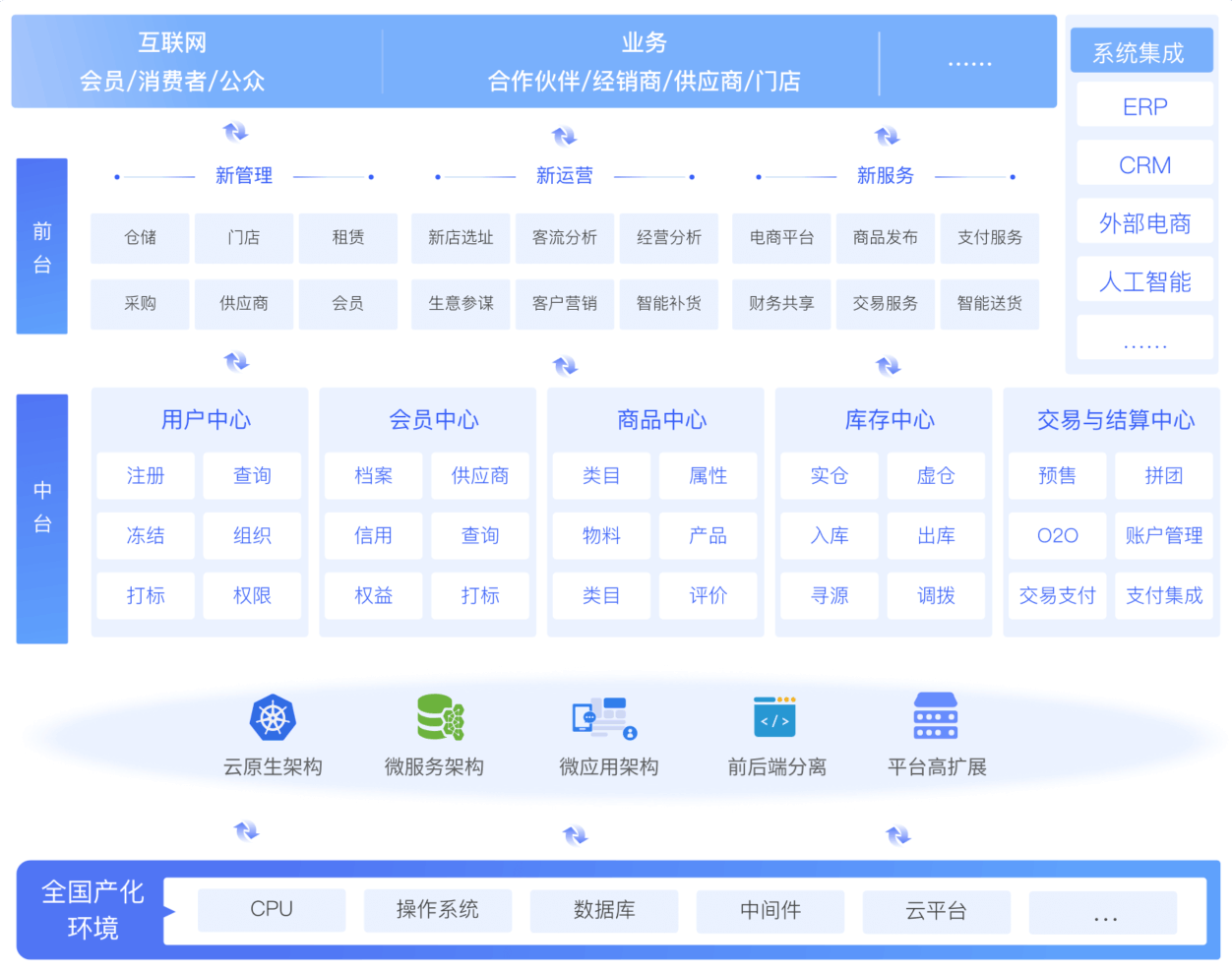
Task: Click the CPU box
Action: coord(272,910)
